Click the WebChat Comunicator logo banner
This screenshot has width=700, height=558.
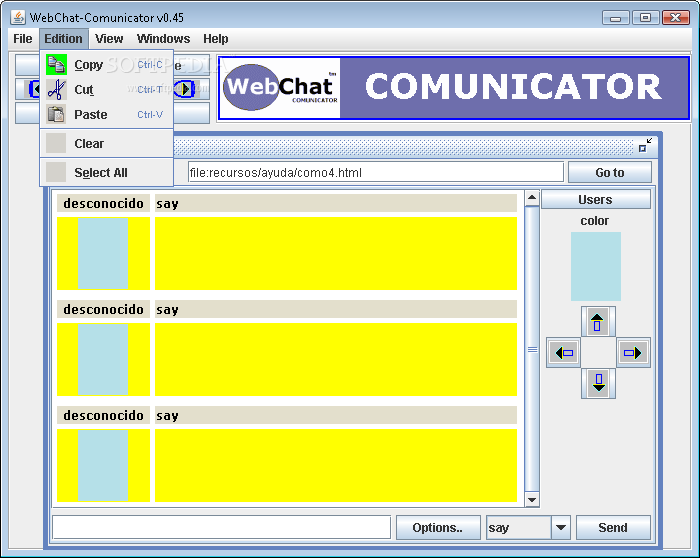[x=454, y=87]
